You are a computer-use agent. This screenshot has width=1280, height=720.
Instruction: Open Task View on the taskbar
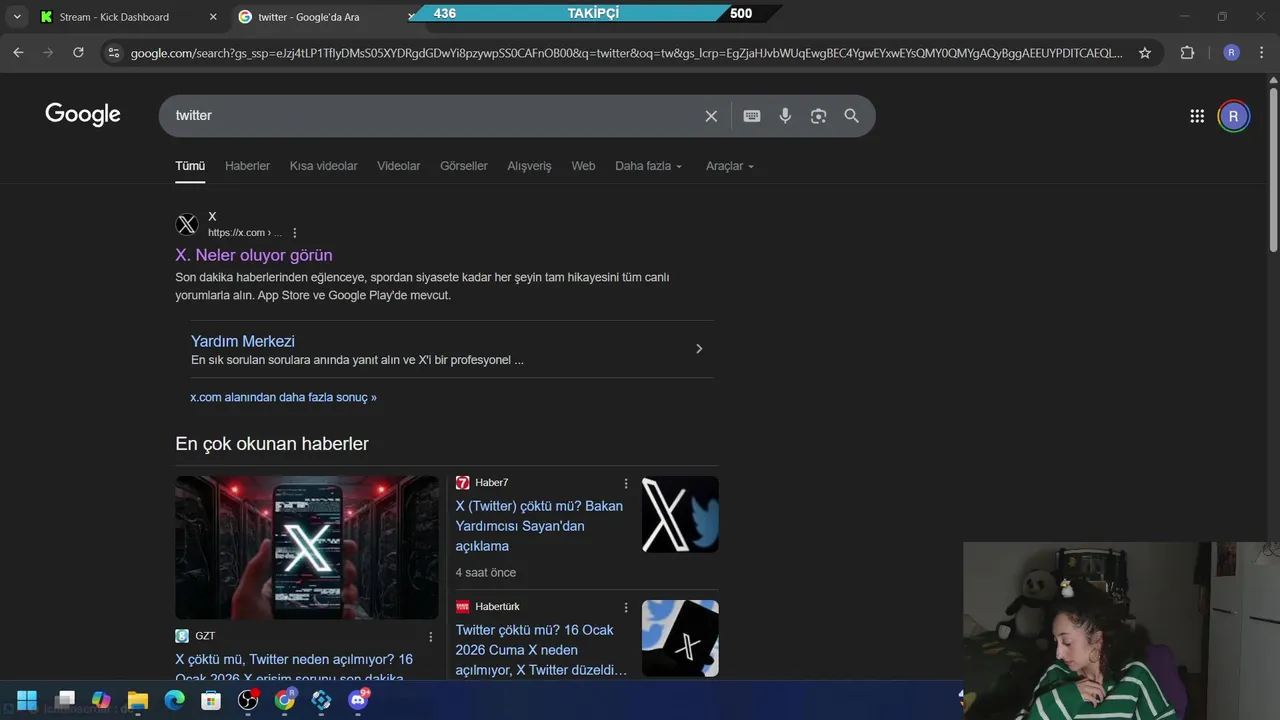tap(65, 699)
